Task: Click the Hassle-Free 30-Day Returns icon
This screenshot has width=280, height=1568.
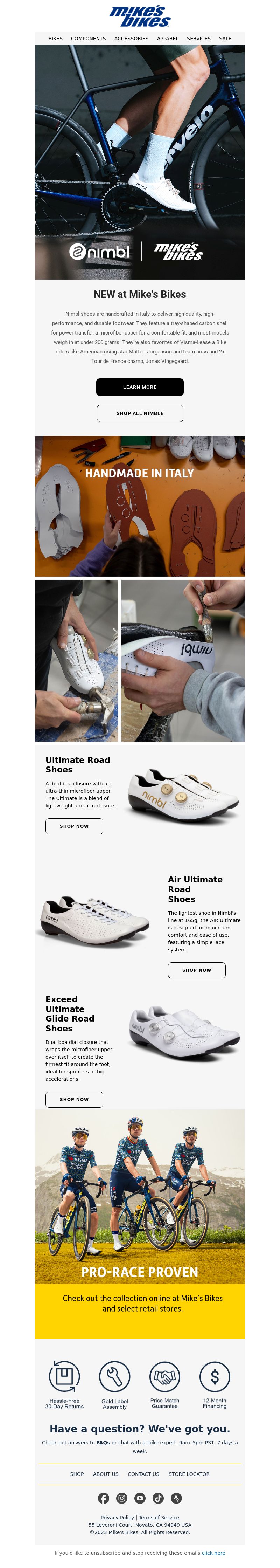Action: (64, 1376)
